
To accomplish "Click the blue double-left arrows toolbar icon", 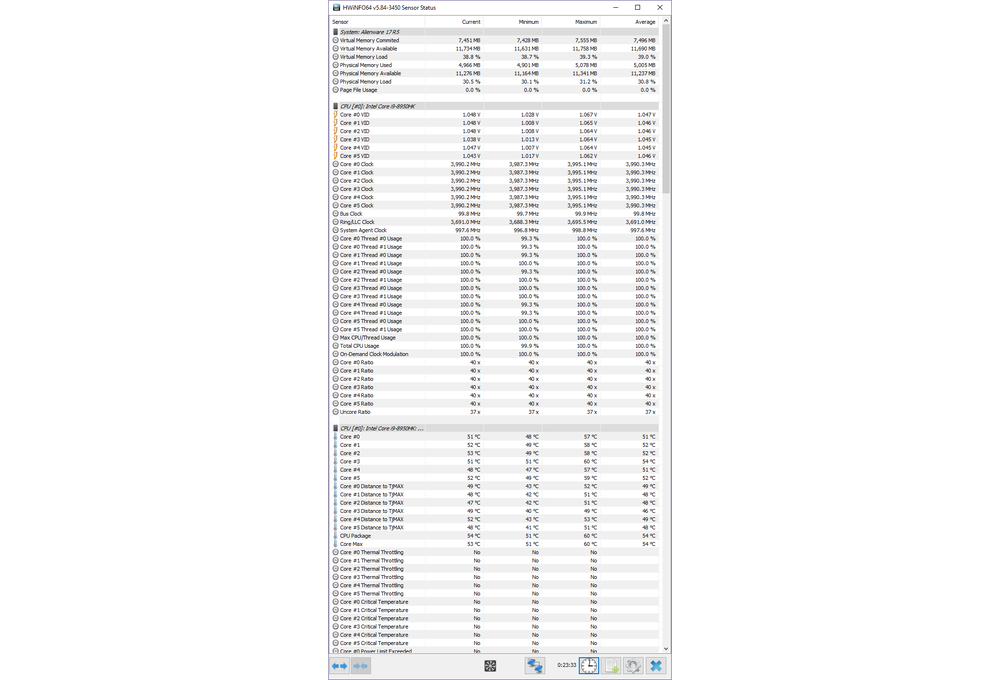I will click(x=340, y=665).
